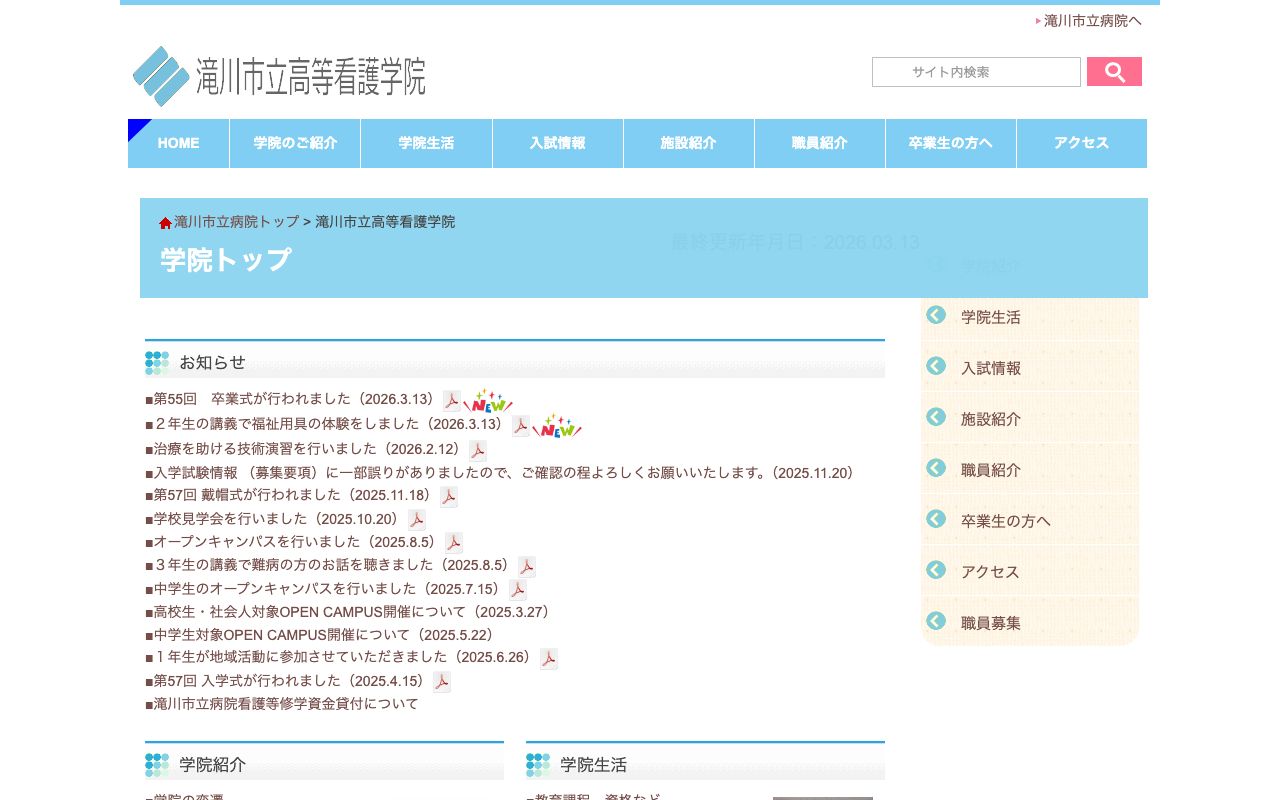
Task: Open the PDF for the 55th graduation ceremony news
Action: pos(452,400)
